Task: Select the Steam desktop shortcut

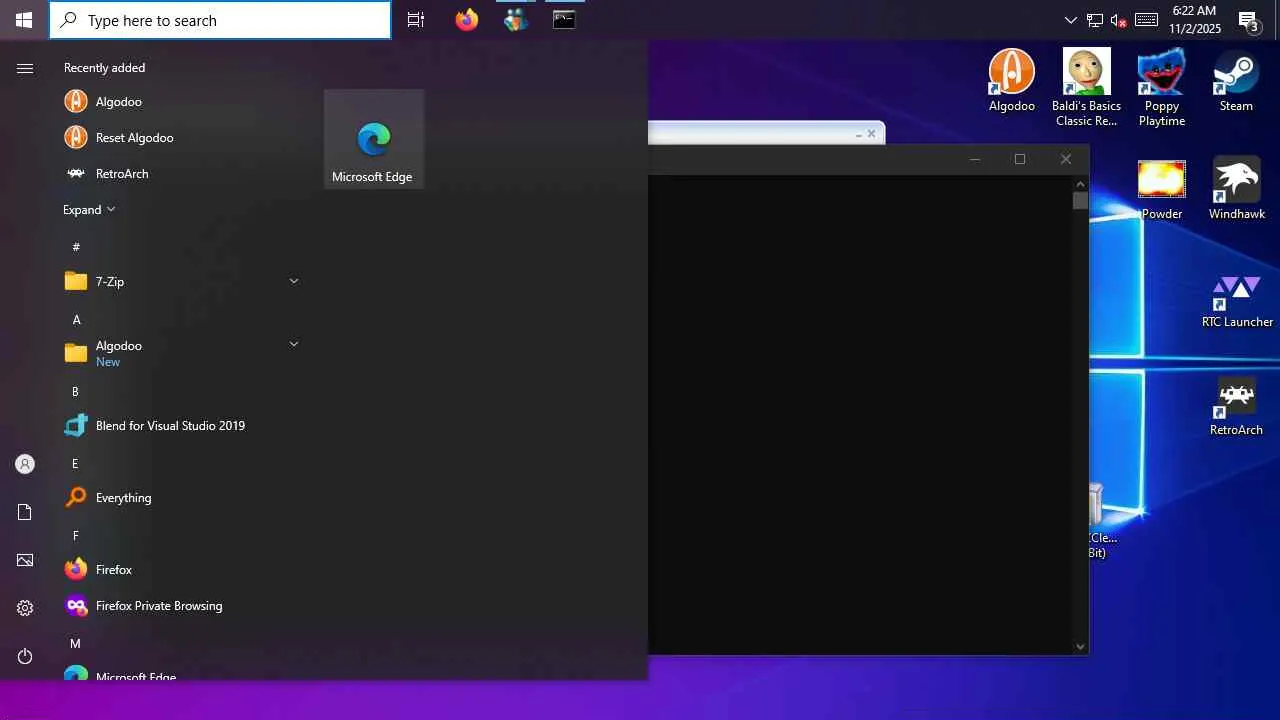Action: point(1236,81)
